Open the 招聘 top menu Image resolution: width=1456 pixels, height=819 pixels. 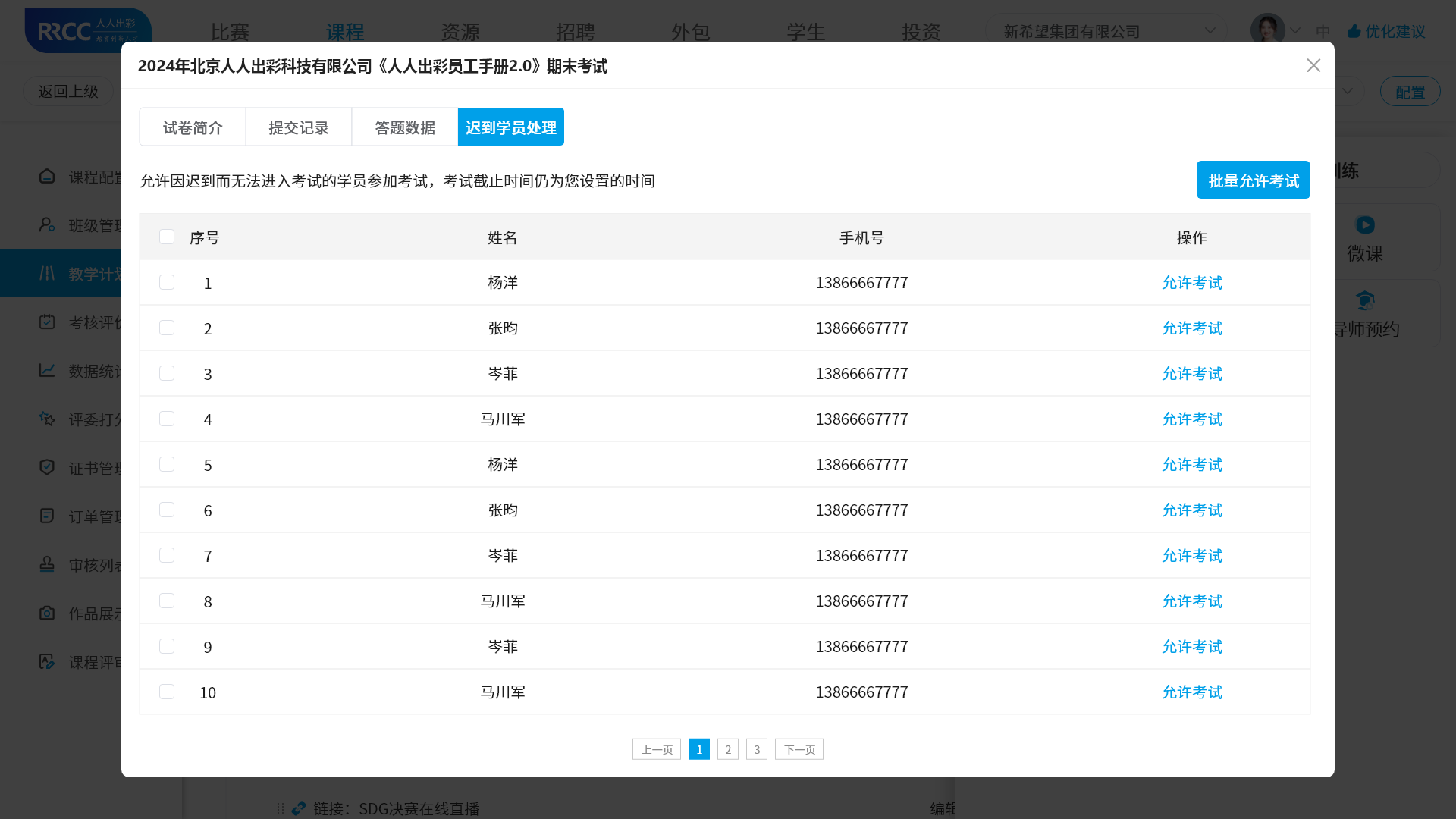coord(576,32)
